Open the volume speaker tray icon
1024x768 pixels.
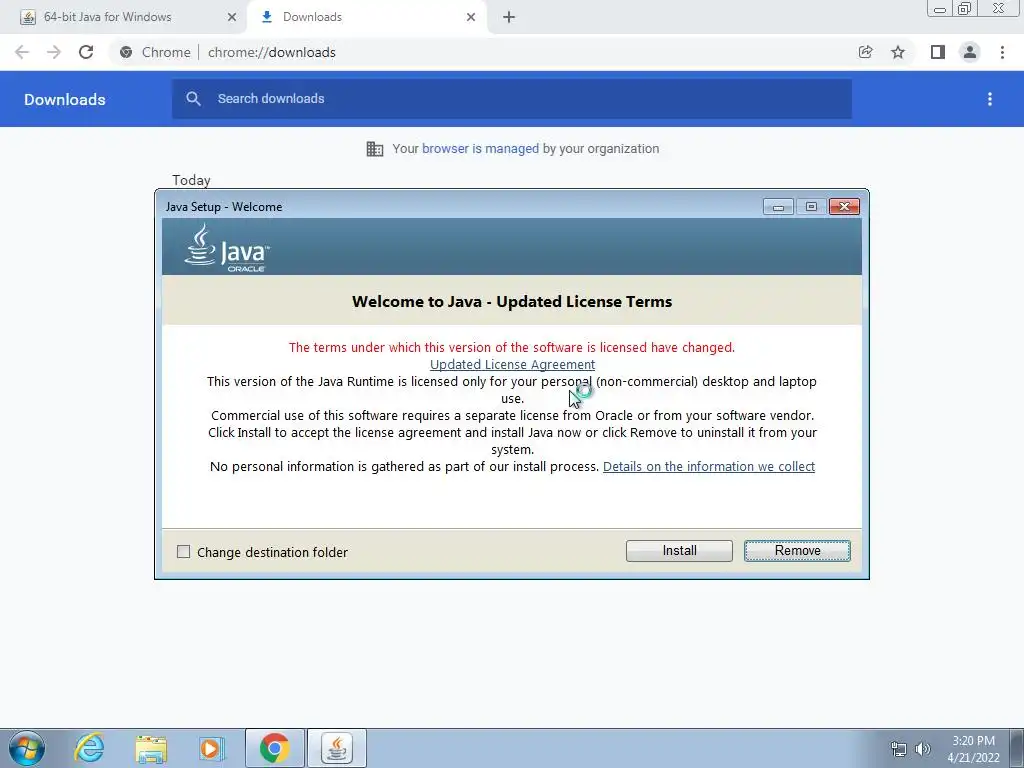tap(923, 749)
